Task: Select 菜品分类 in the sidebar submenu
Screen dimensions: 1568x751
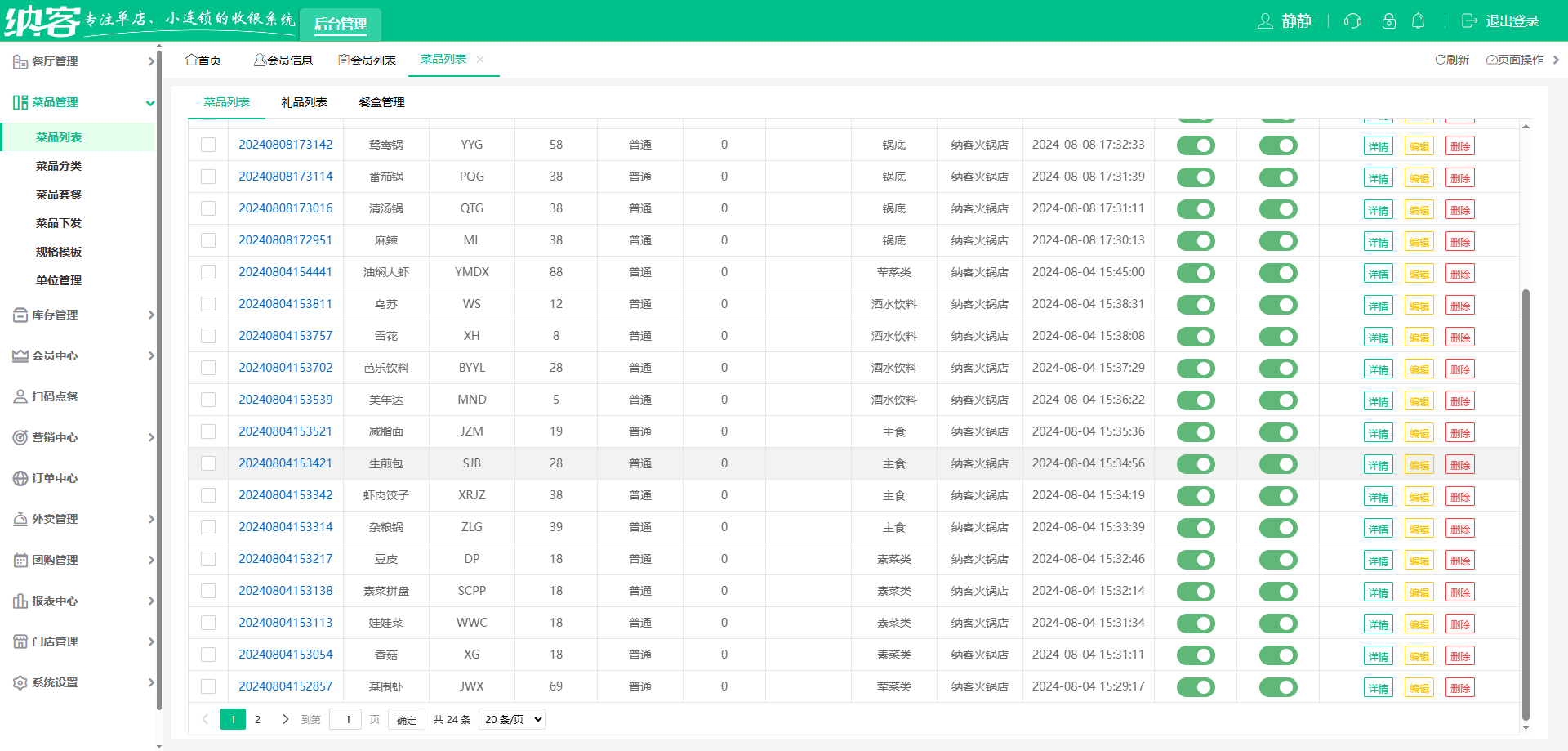Action: tap(59, 166)
